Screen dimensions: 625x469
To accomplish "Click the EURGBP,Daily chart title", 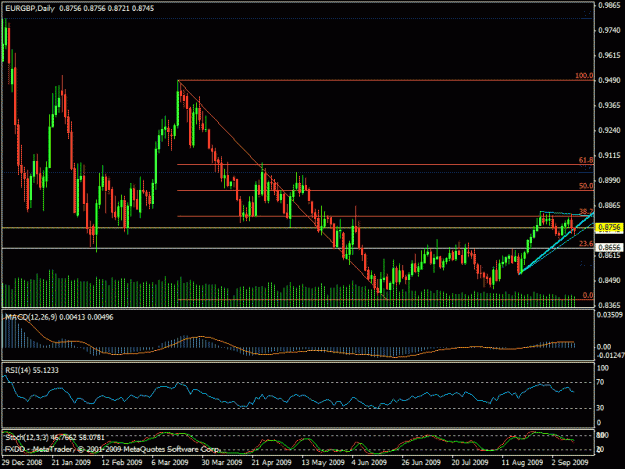I will pos(30,8).
